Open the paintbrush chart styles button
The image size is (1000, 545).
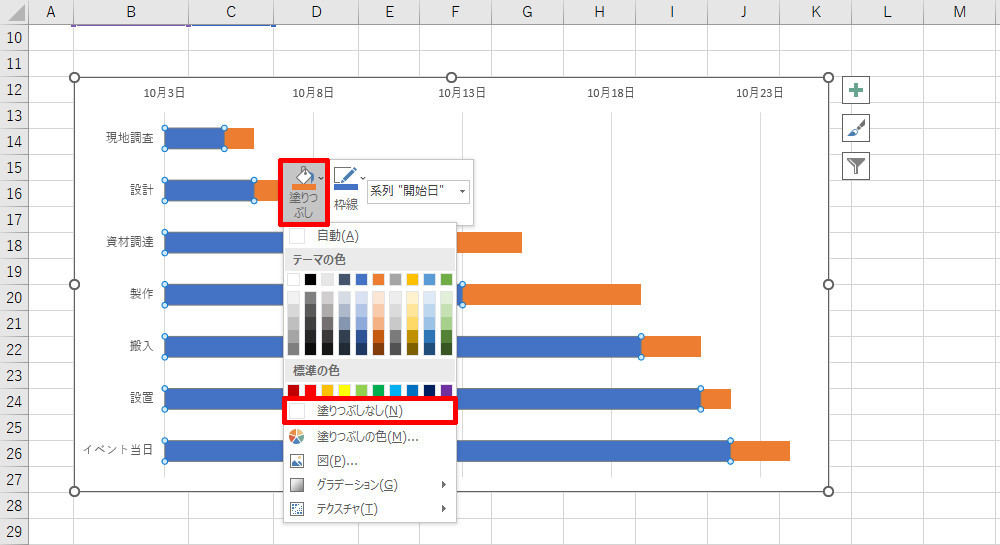pyautogui.click(x=856, y=128)
